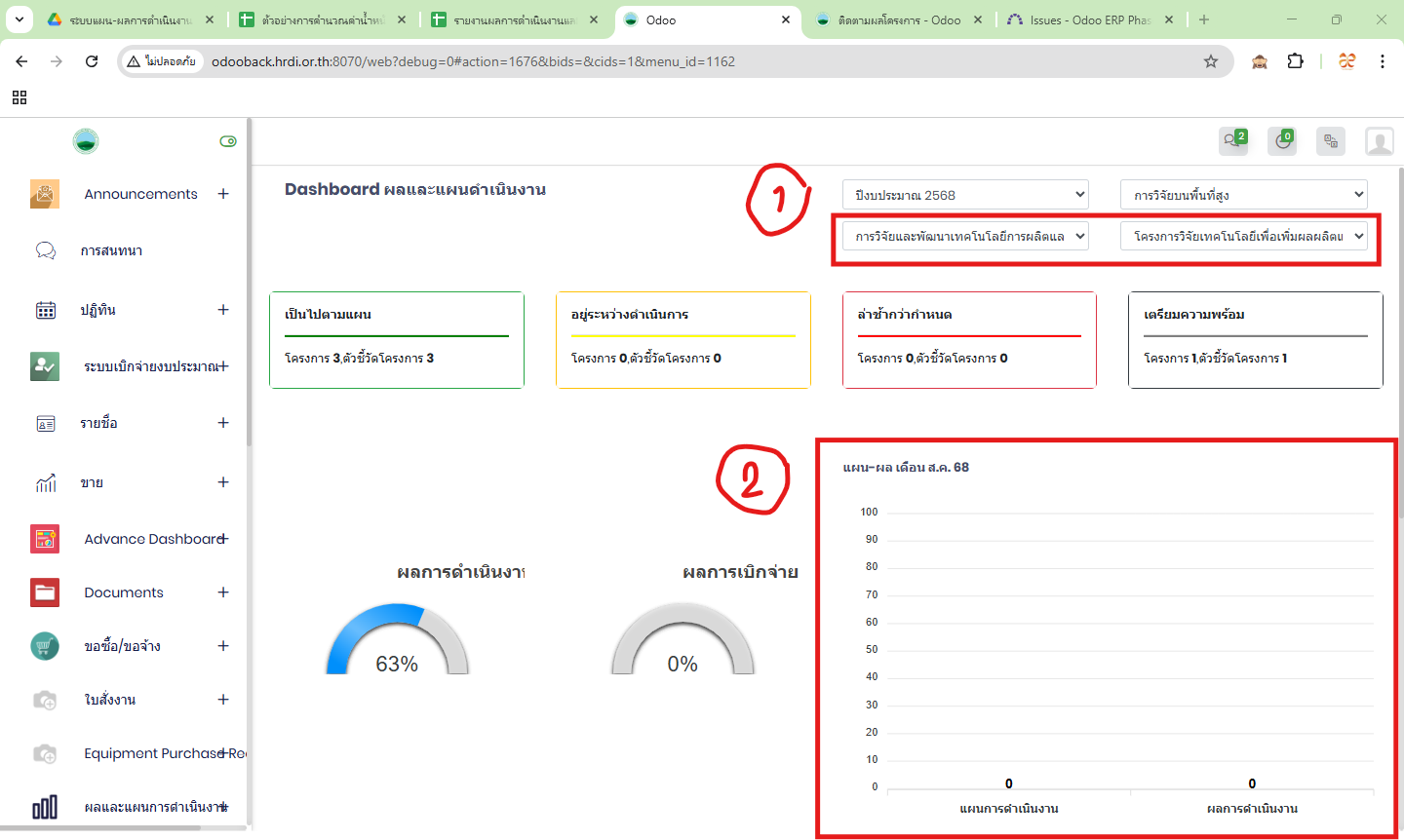Open the conversations icon in top bar

coord(1233,141)
